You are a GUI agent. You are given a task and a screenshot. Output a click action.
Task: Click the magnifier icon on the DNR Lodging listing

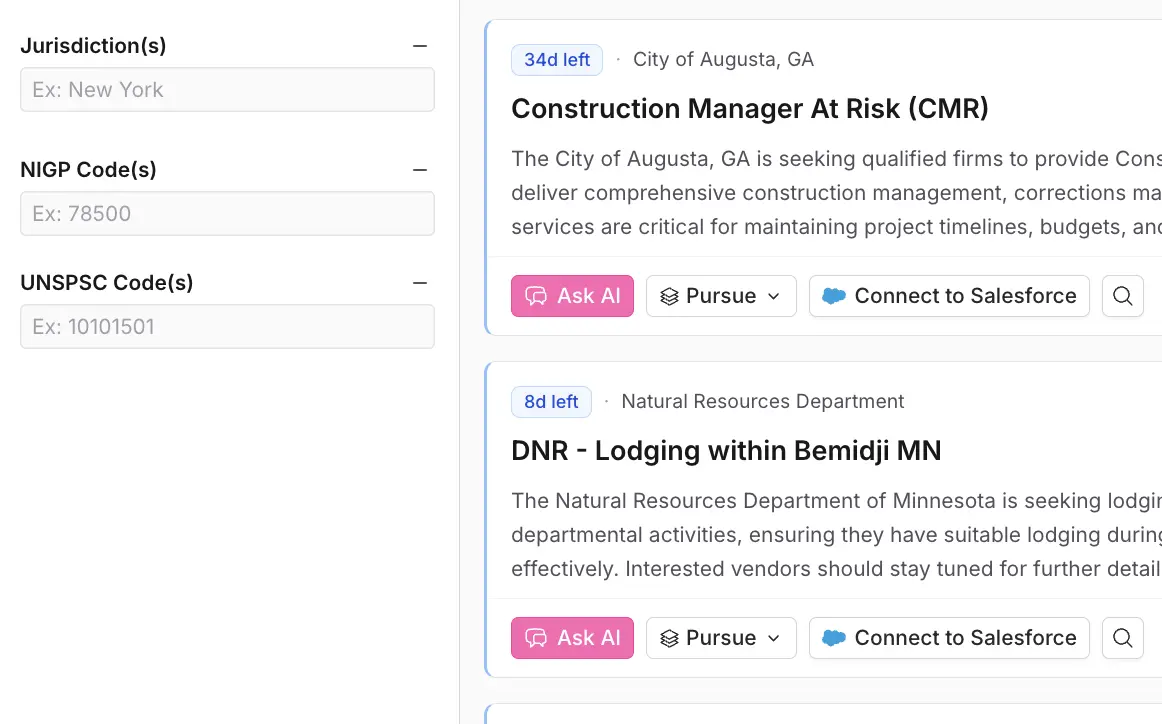tap(1122, 637)
